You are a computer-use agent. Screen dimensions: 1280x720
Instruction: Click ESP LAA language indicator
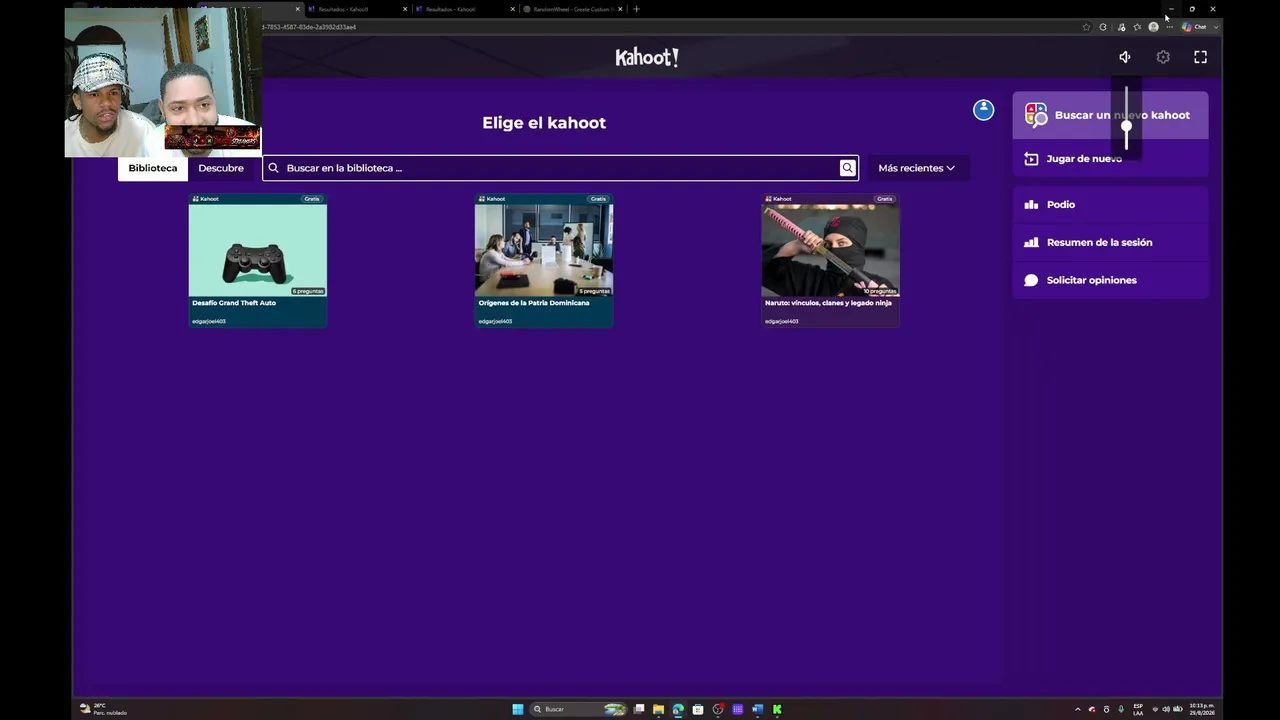(x=1138, y=709)
